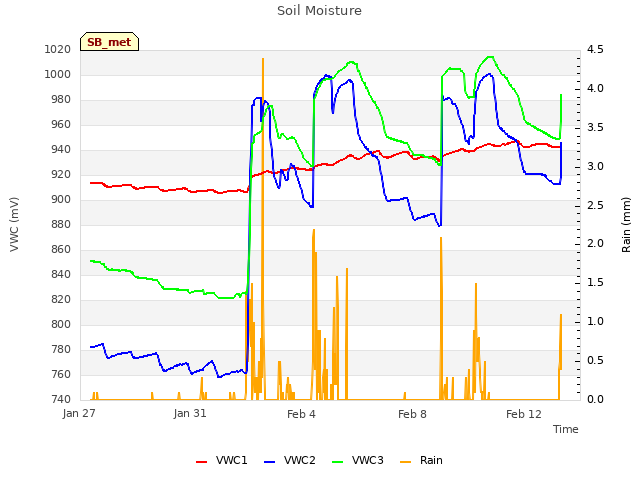Click the 4.5 right axis tick label
Image resolution: width=640 pixels, height=480 pixels.
click(x=595, y=49)
